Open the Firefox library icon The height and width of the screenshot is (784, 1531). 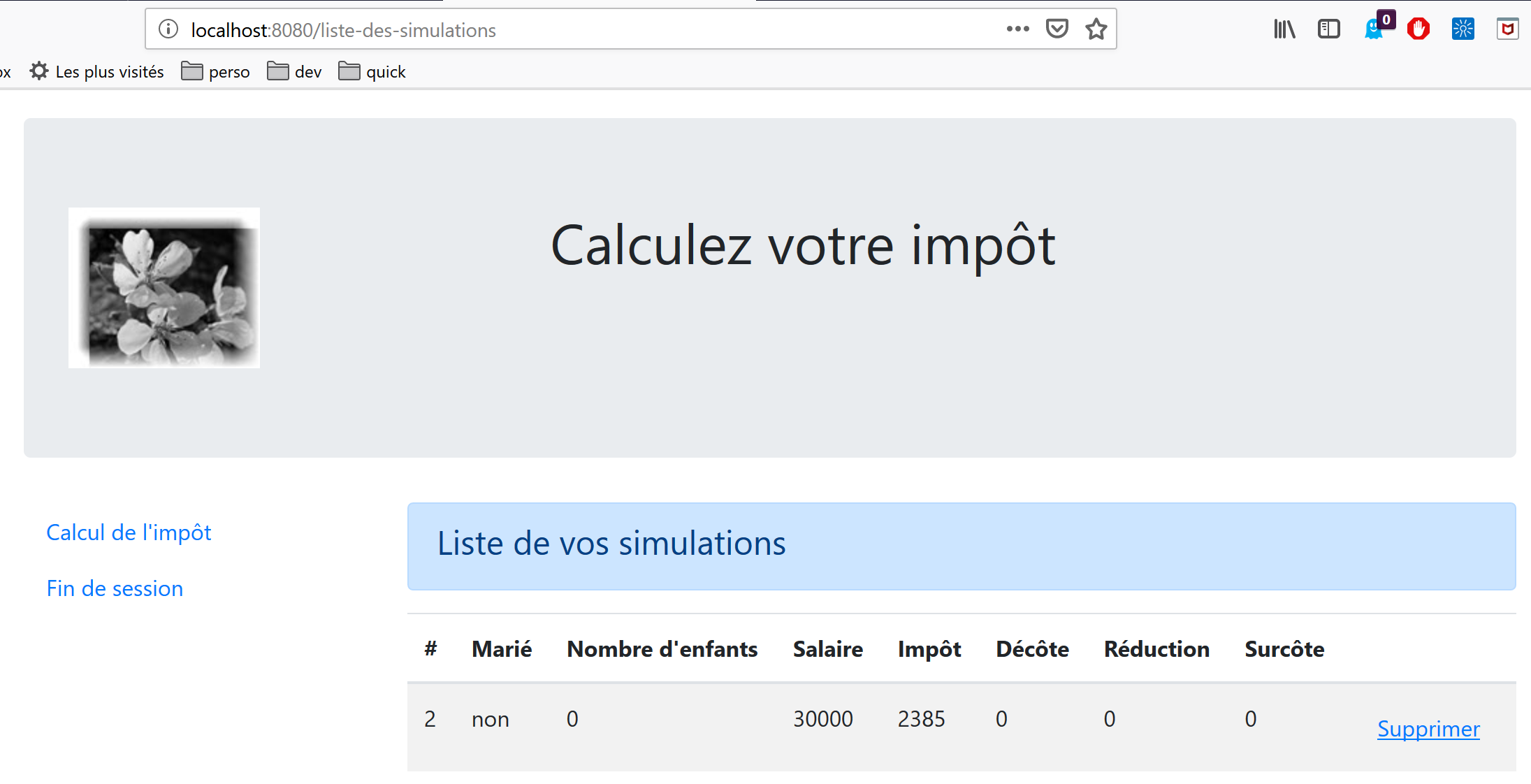tap(1284, 29)
